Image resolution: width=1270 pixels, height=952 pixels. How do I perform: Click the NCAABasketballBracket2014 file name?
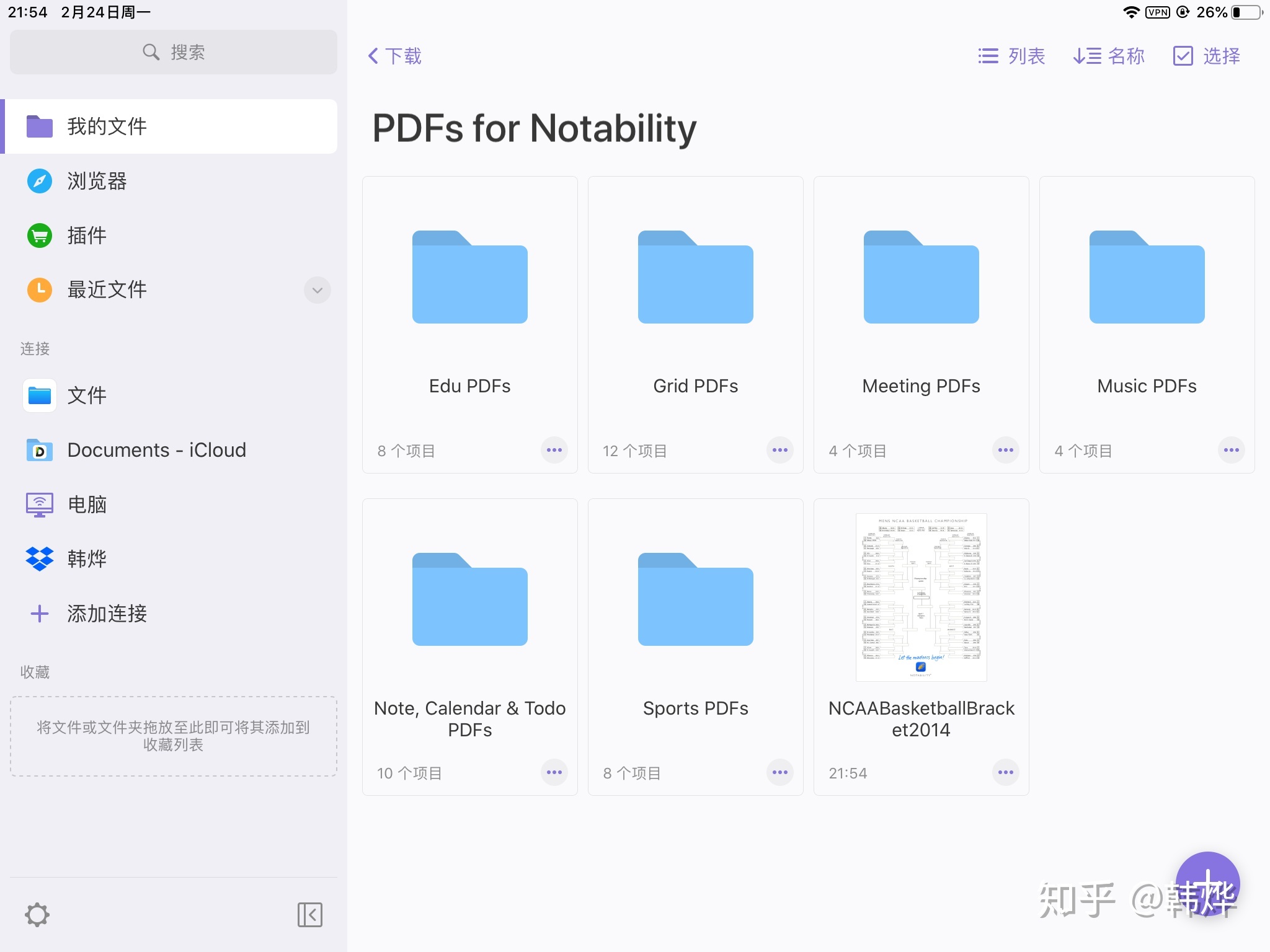[x=921, y=719]
